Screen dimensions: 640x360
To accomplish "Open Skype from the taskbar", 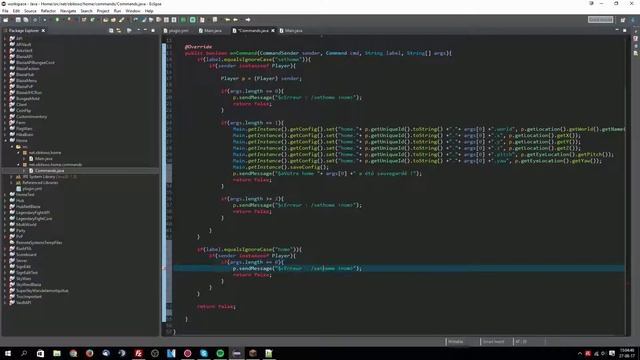I will pyautogui.click(x=204, y=353).
